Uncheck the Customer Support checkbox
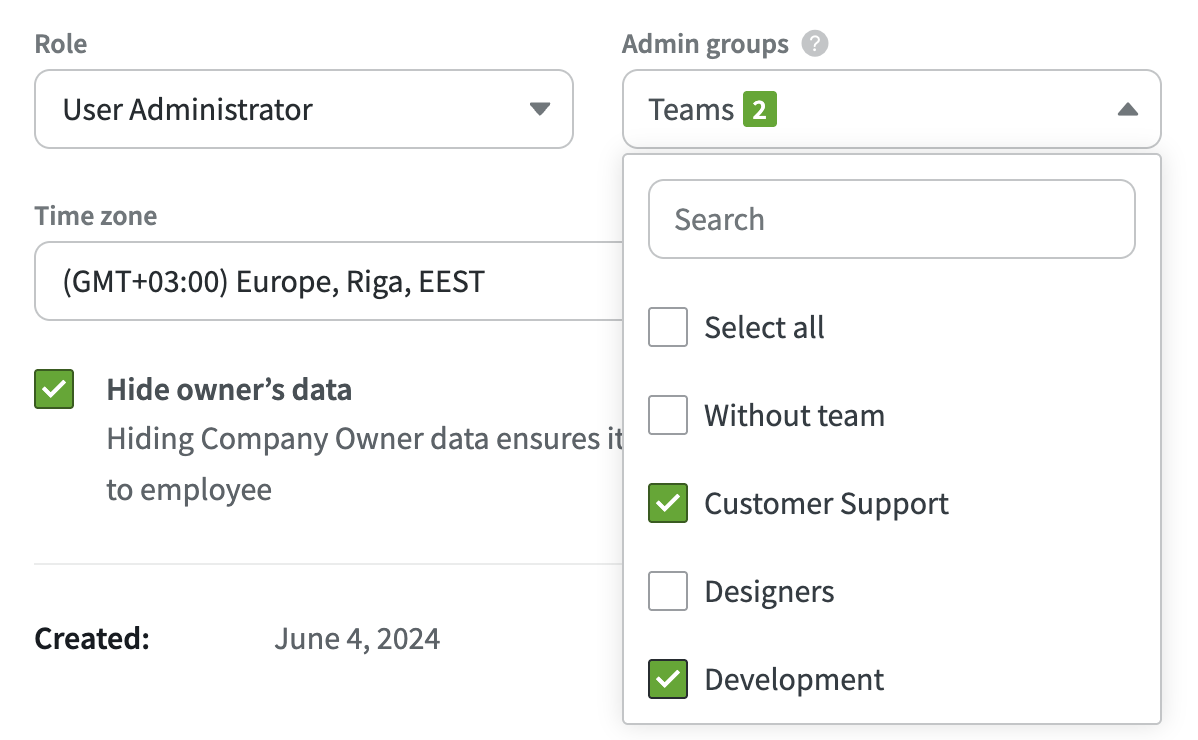The width and height of the screenshot is (1198, 740). click(x=668, y=503)
